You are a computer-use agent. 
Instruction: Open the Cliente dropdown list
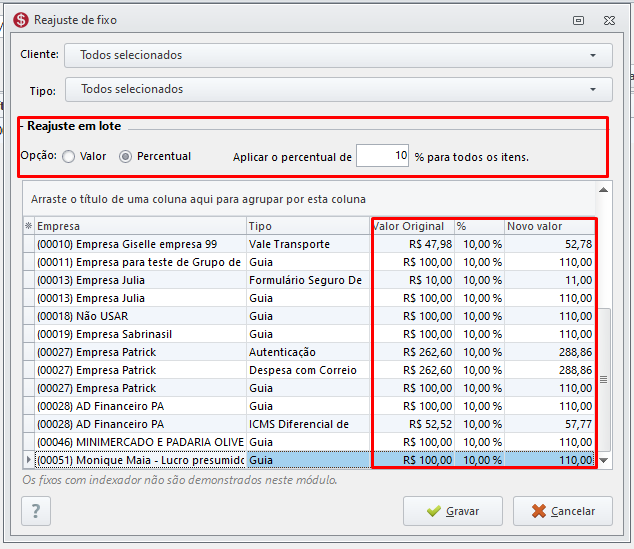click(x=593, y=55)
